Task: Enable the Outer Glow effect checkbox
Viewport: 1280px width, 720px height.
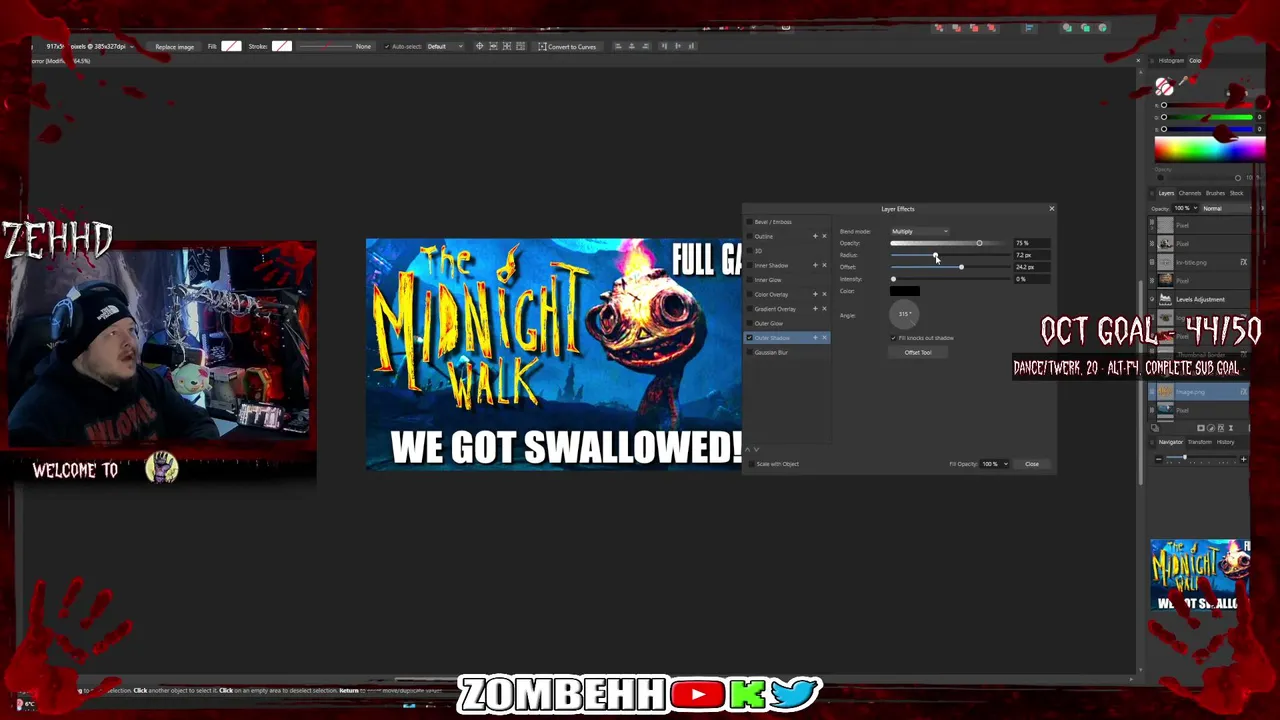Action: [749, 323]
